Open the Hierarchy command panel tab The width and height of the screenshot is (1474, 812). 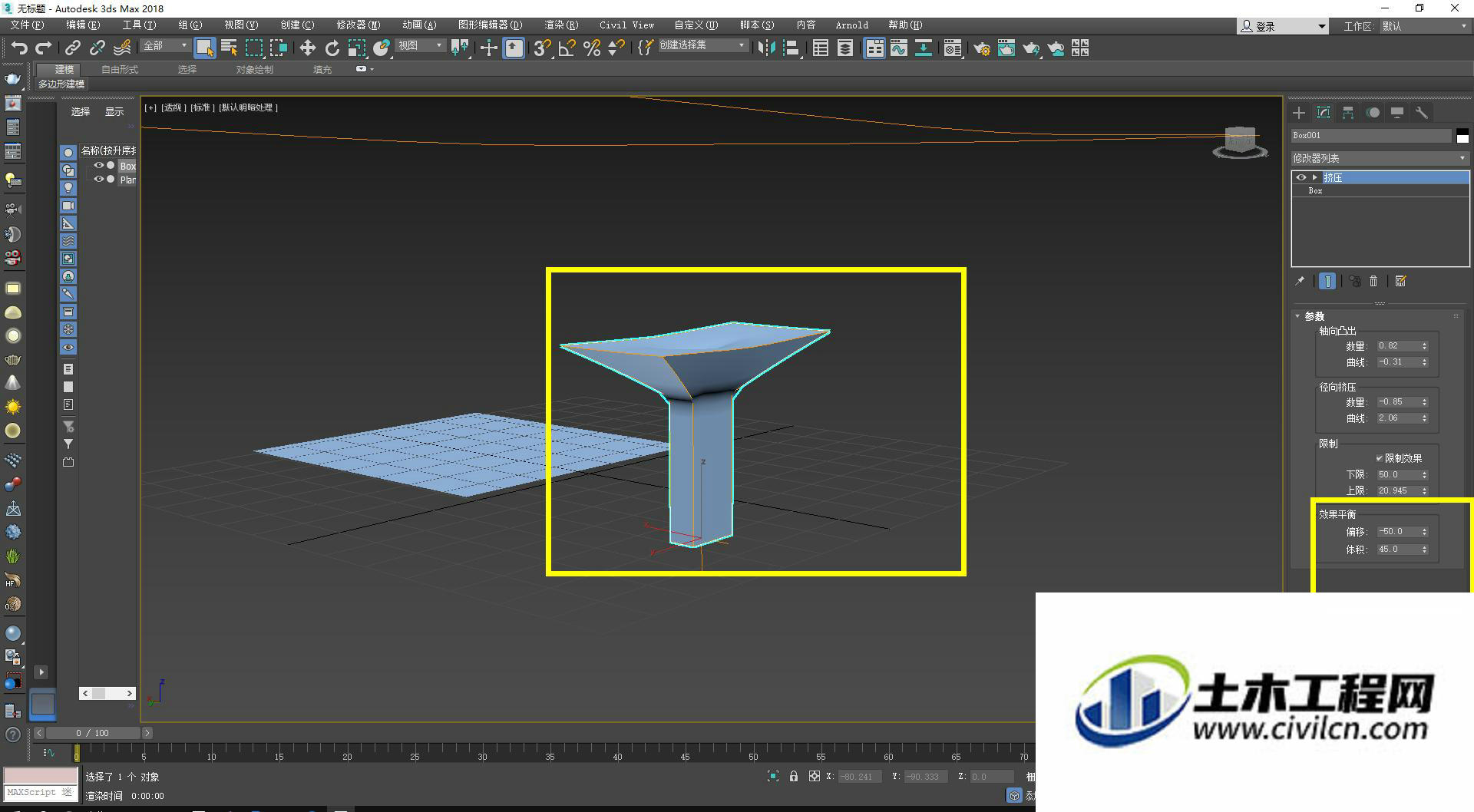(x=1348, y=113)
